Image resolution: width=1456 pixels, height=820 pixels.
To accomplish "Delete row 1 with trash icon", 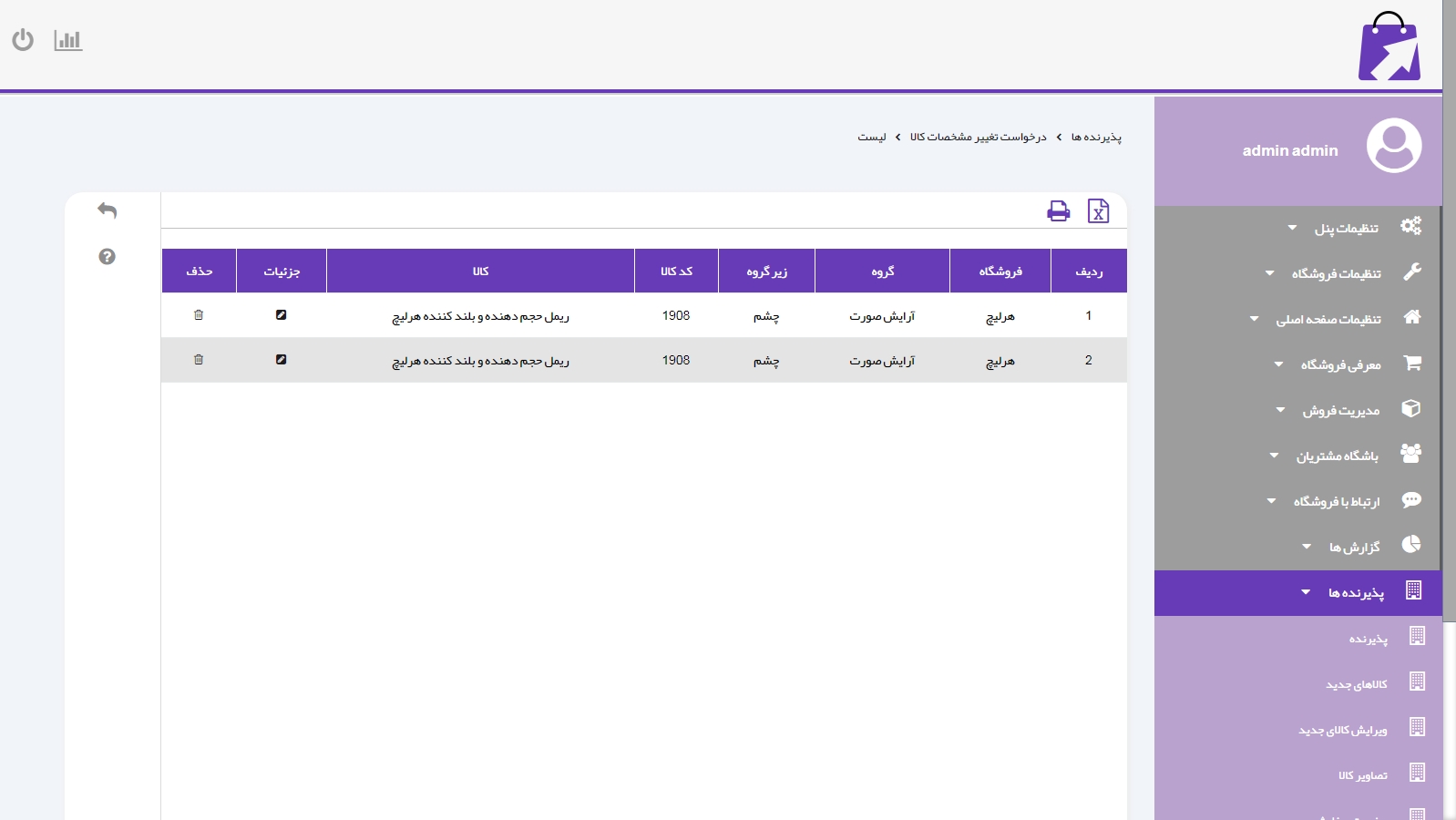I will pos(199,315).
